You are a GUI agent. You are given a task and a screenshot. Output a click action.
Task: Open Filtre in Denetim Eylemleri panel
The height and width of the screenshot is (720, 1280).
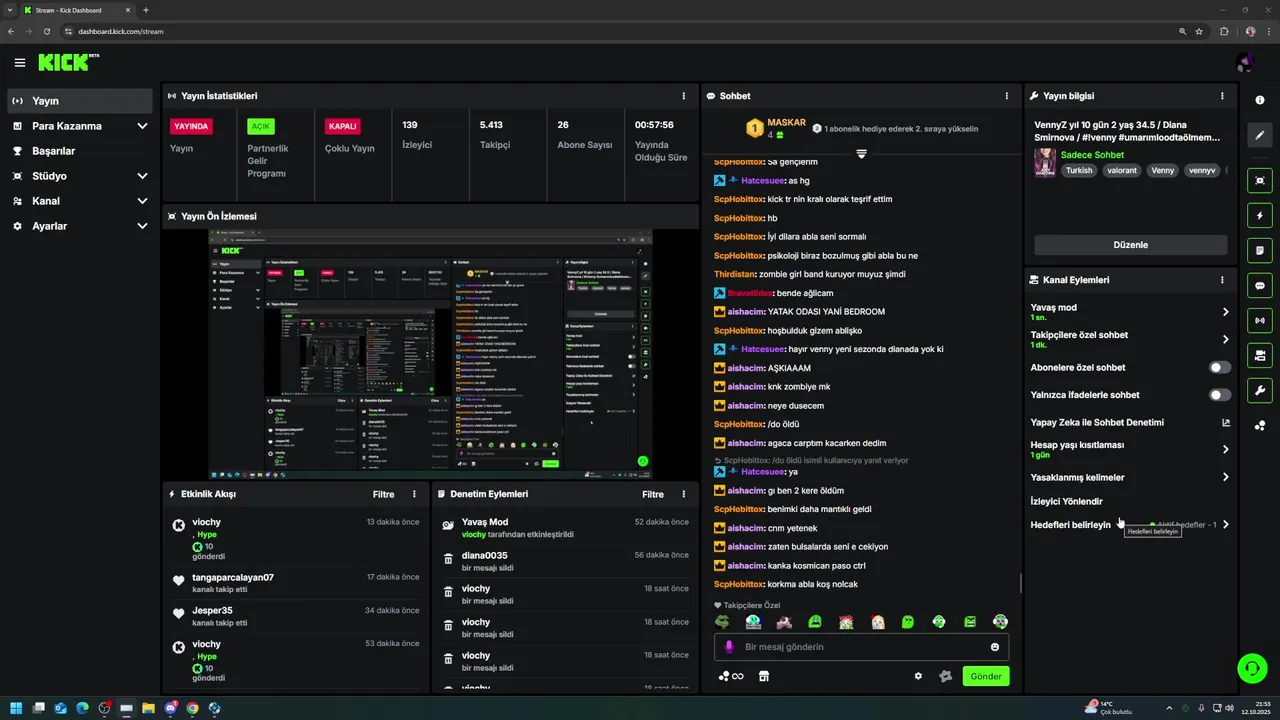653,494
